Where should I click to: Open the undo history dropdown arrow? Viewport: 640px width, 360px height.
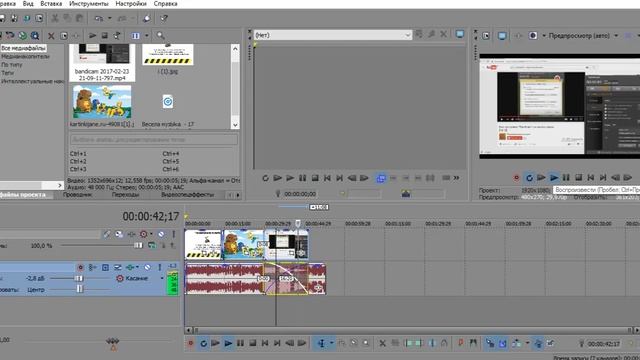pos(109,18)
